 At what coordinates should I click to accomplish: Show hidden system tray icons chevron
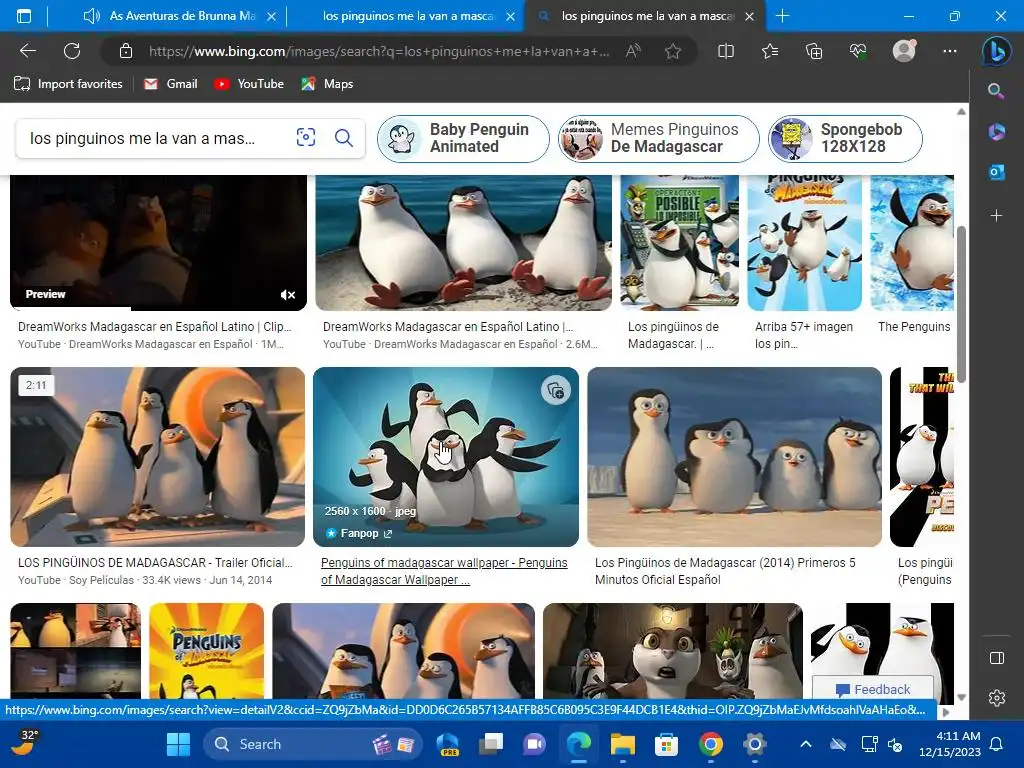[x=806, y=744]
